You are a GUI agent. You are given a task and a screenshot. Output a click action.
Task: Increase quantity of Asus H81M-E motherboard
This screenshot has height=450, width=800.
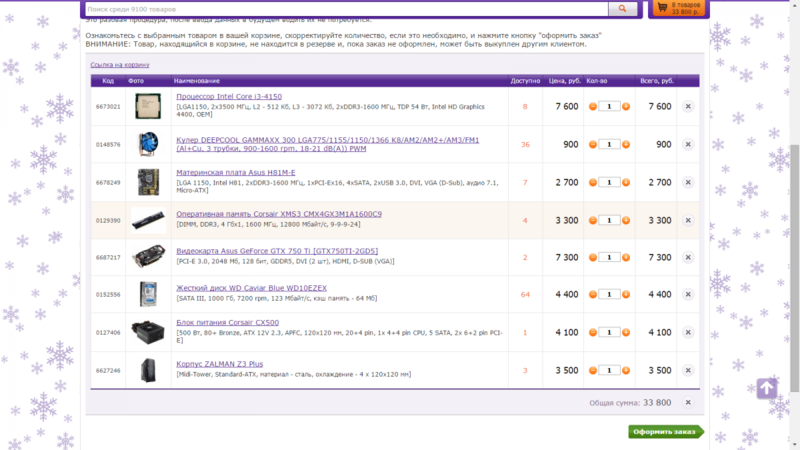(x=626, y=182)
